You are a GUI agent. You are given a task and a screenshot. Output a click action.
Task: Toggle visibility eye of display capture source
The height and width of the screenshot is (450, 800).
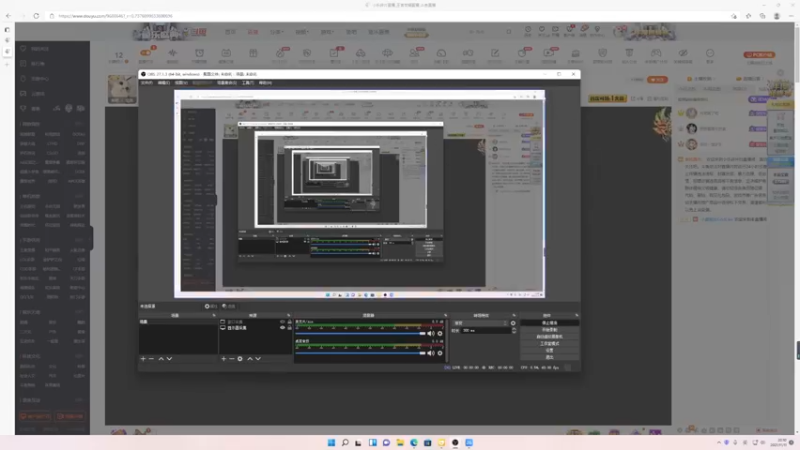(x=283, y=328)
